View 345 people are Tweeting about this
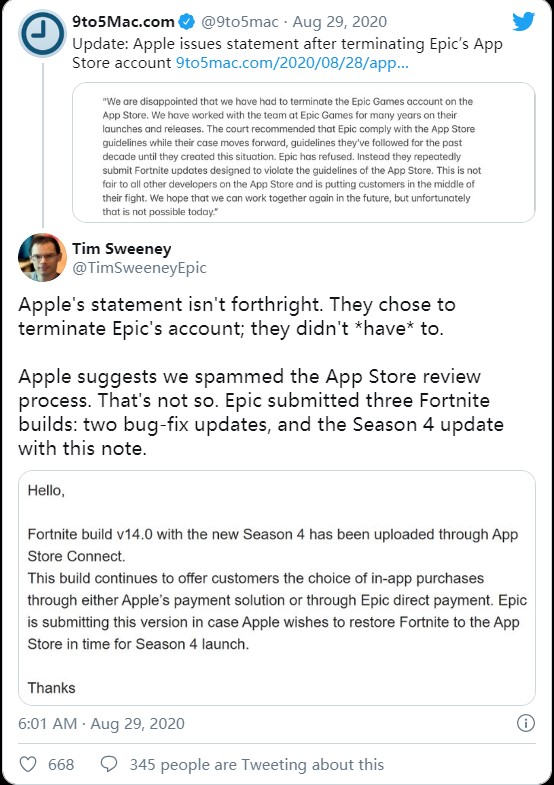The image size is (554, 785). [x=257, y=764]
